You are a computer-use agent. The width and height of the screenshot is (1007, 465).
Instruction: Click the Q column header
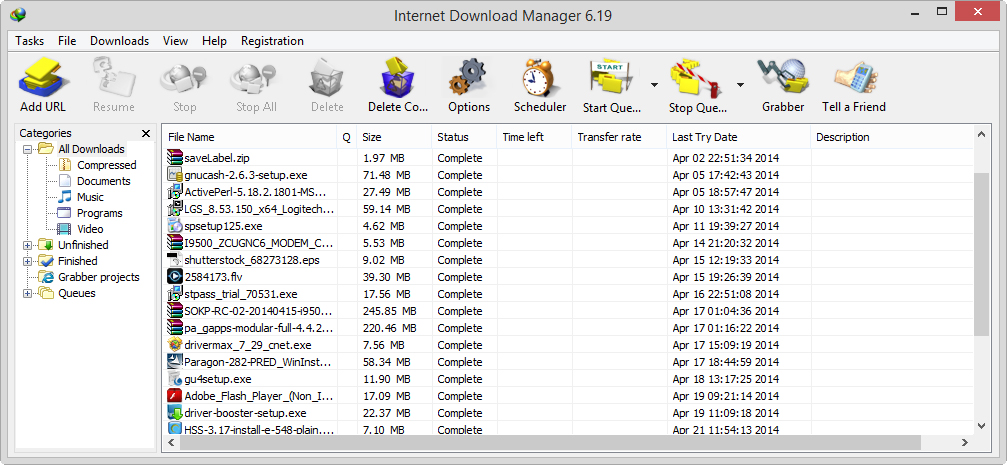[x=347, y=137]
